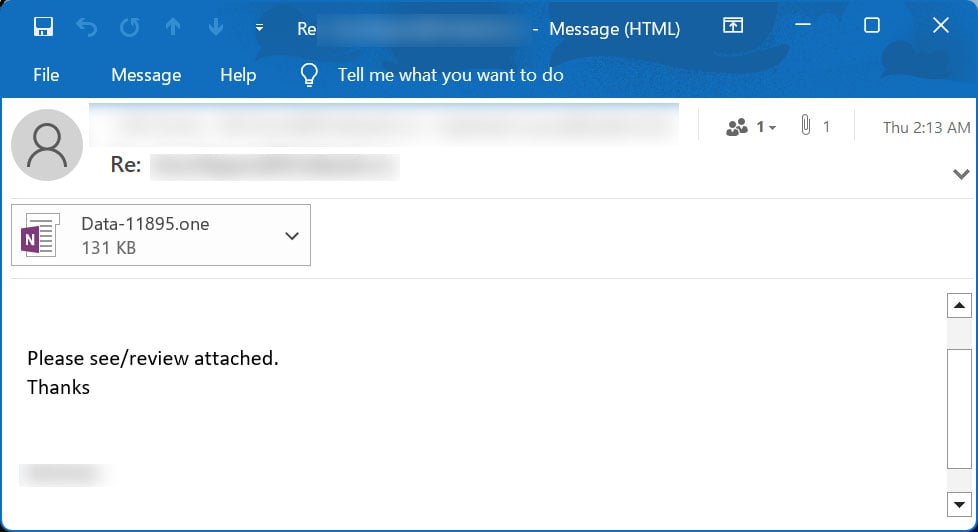Click the Save icon in title bar
The height and width of the screenshot is (532, 978).
click(x=43, y=27)
